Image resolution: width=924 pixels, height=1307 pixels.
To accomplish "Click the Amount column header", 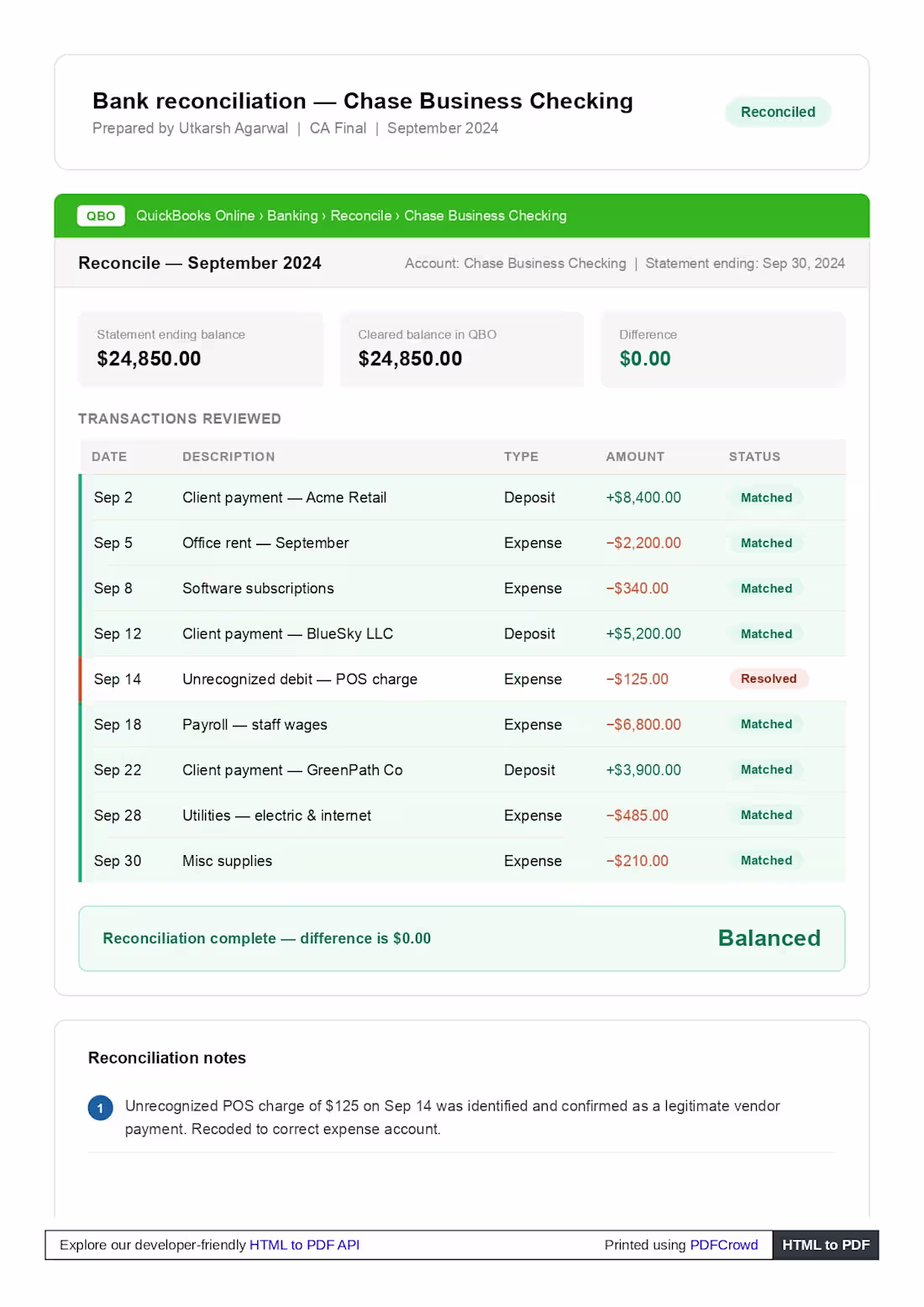I will click(635, 457).
